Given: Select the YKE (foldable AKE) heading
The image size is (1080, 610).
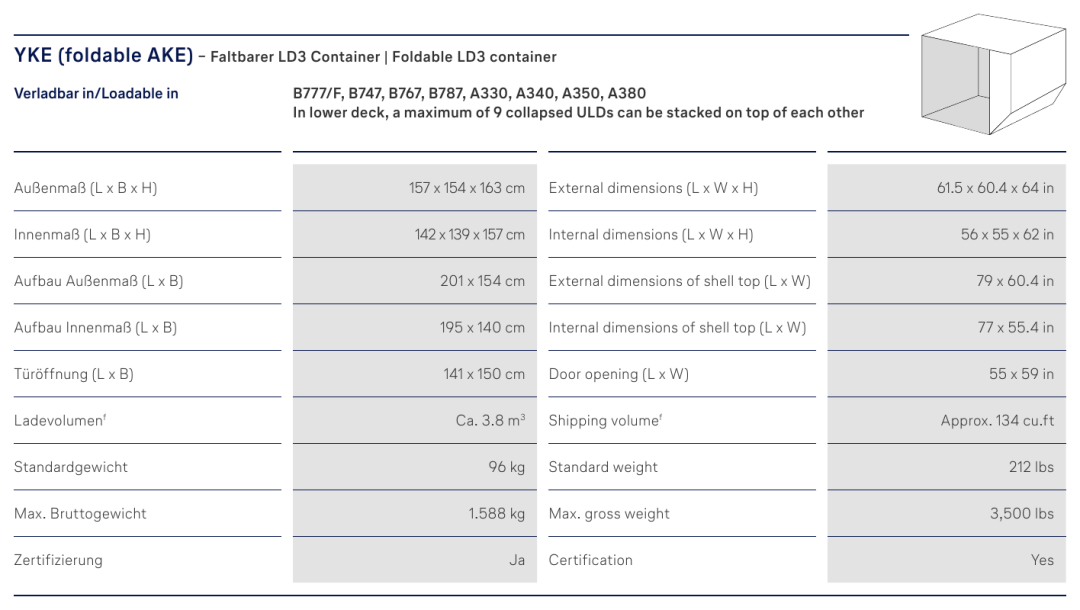Looking at the screenshot, I should click(103, 55).
